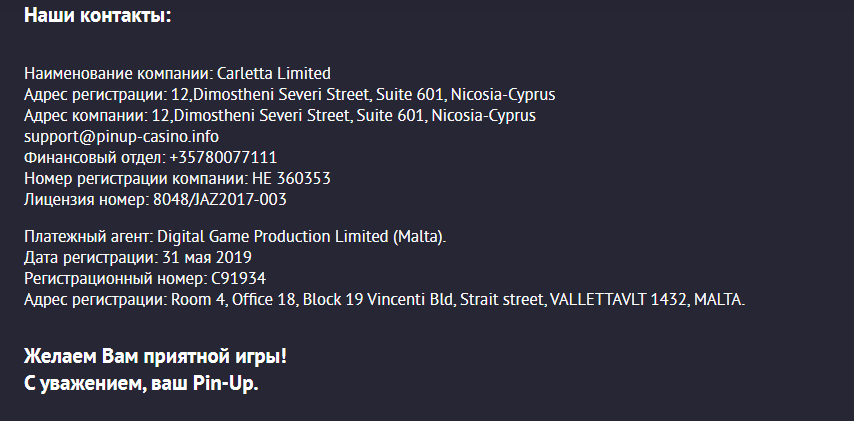The height and width of the screenshot is (421, 854).
Task: Click the registration number C91934
Action: point(239,278)
